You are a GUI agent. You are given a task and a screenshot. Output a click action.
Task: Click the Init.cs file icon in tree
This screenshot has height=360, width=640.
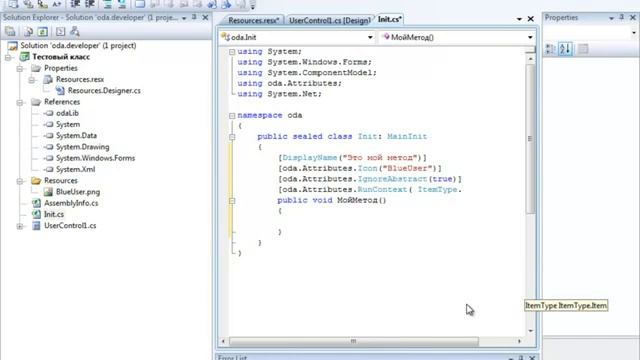point(36,214)
